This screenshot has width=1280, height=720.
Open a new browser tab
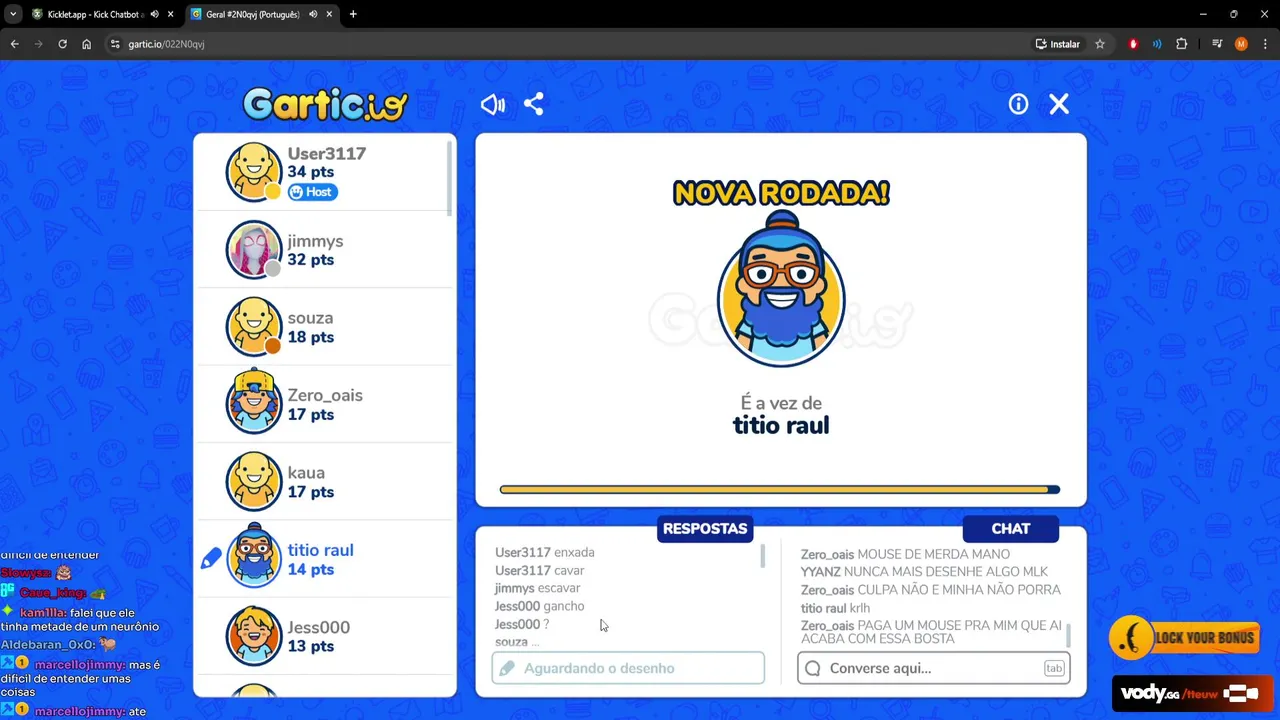click(x=353, y=14)
